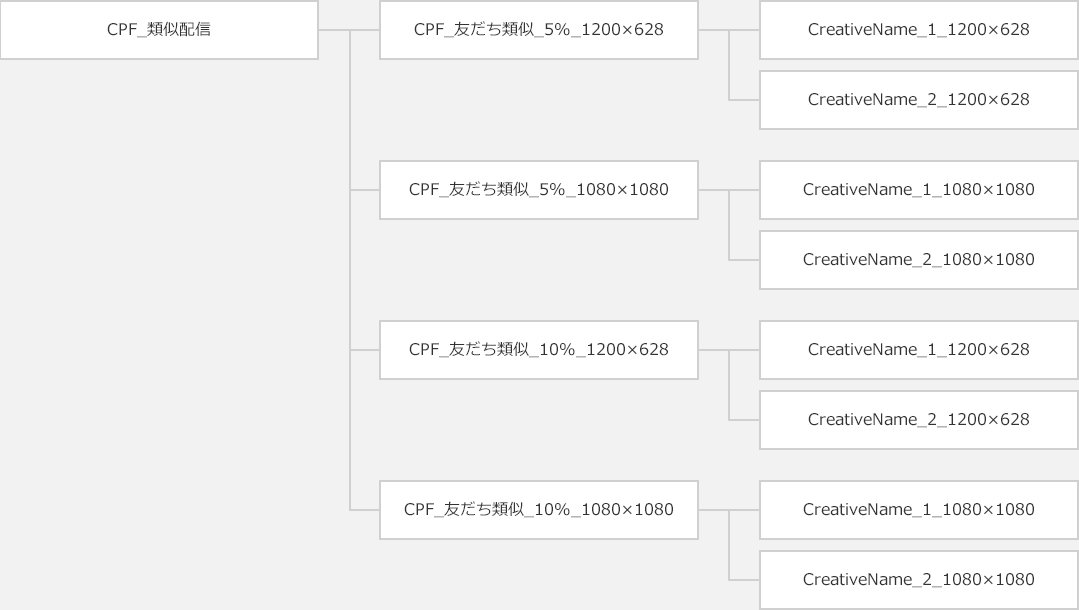1079x610 pixels.
Task: Click CreativeName_2_1200×628 under the 10% ad group
Action: (919, 420)
